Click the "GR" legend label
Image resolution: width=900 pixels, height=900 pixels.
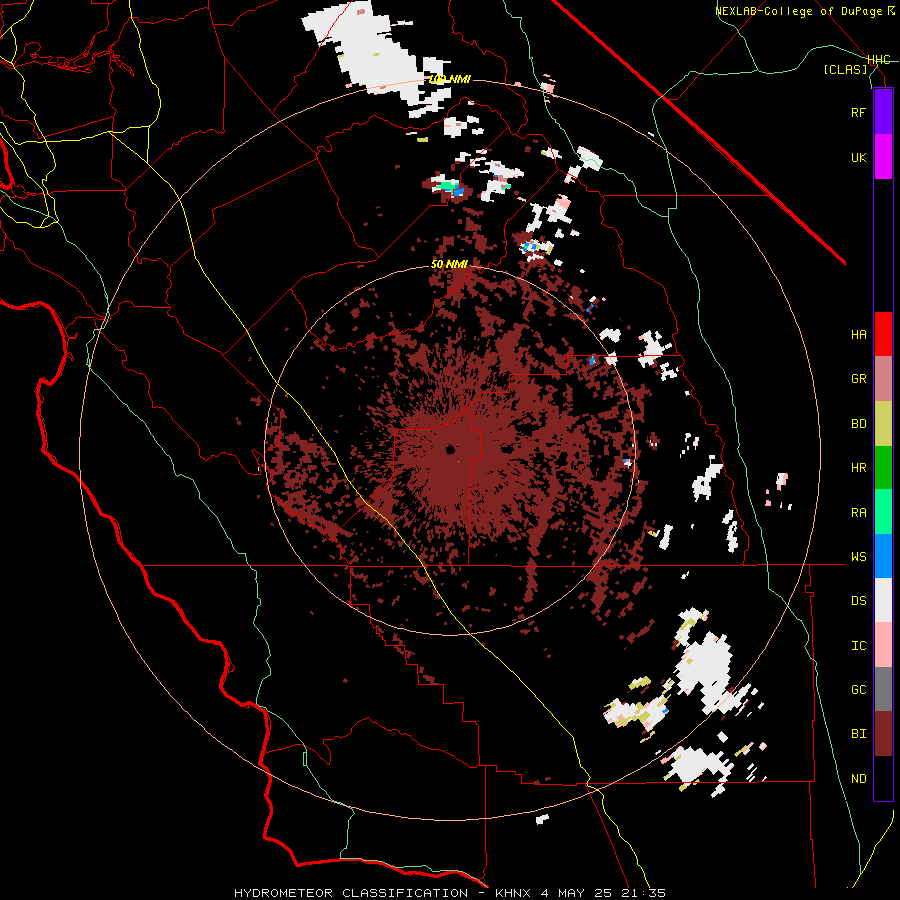[858, 379]
